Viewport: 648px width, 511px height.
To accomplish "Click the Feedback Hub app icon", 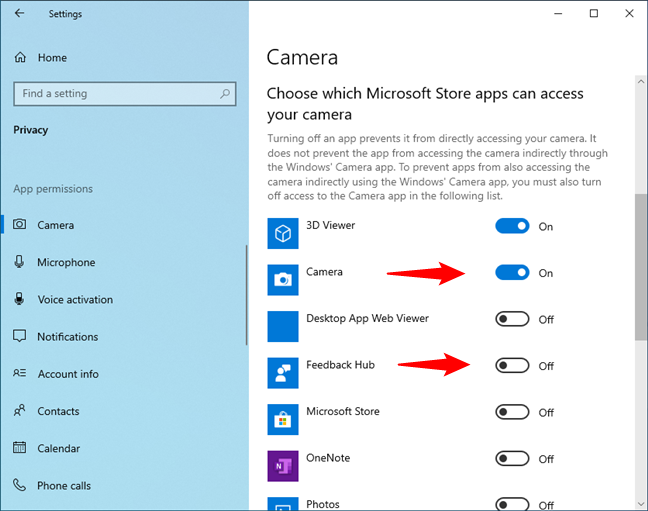I will [283, 373].
